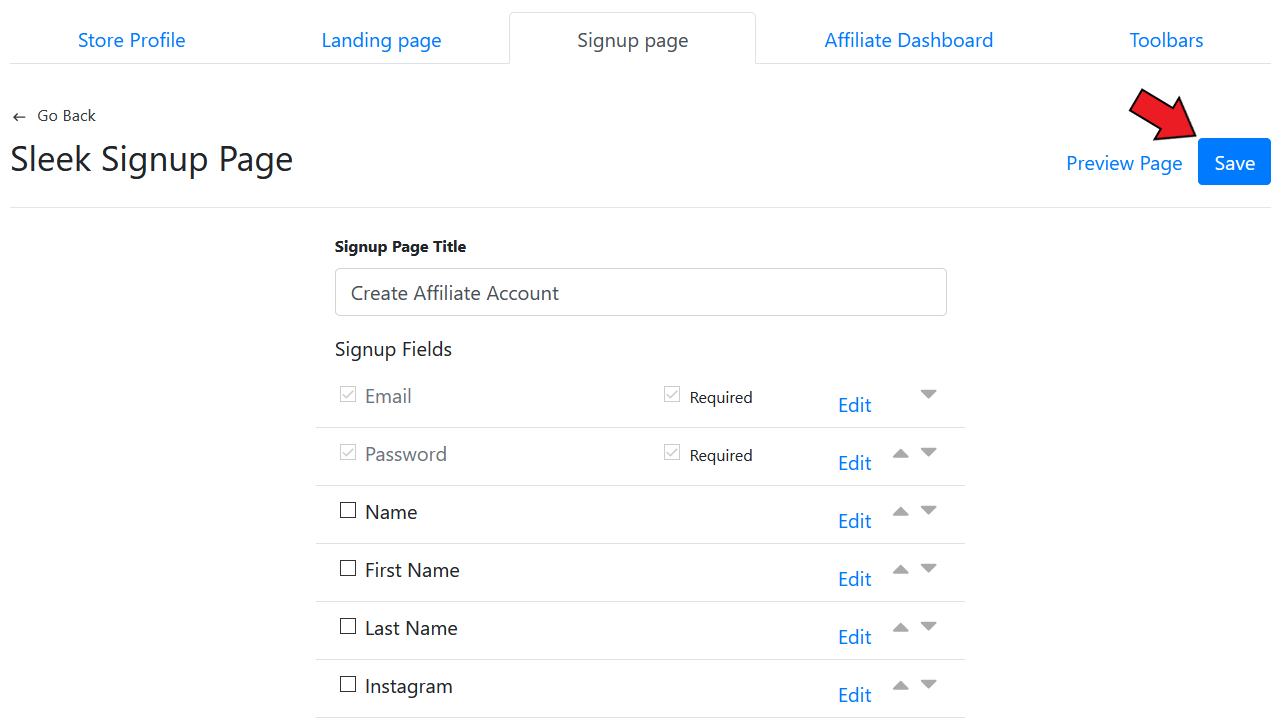Move the Last Name field up with arrow
Screen dimensions: 1286x722
[x=900, y=627]
